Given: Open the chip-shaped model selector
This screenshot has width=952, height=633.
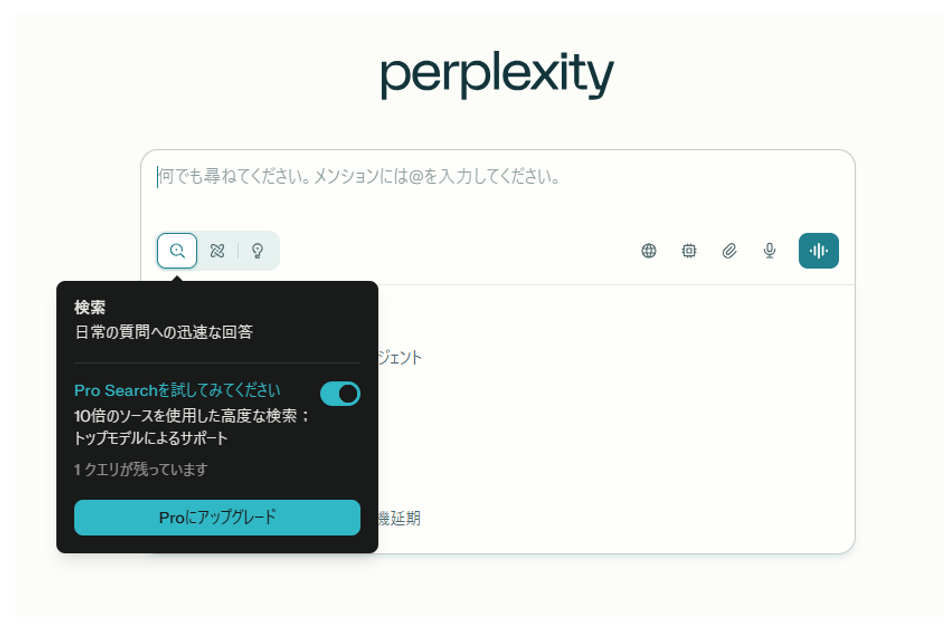Looking at the screenshot, I should click(689, 251).
